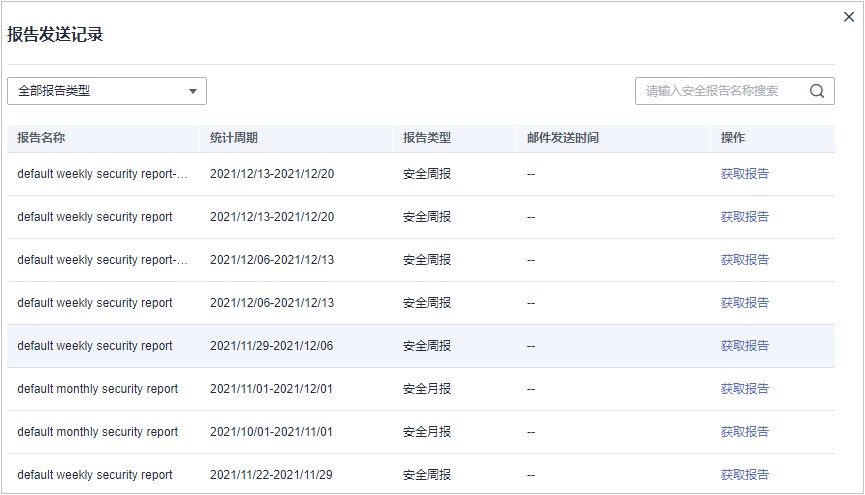
Task: Click 获取报告 for second 12/13-12/20 report
Action: [x=745, y=217]
